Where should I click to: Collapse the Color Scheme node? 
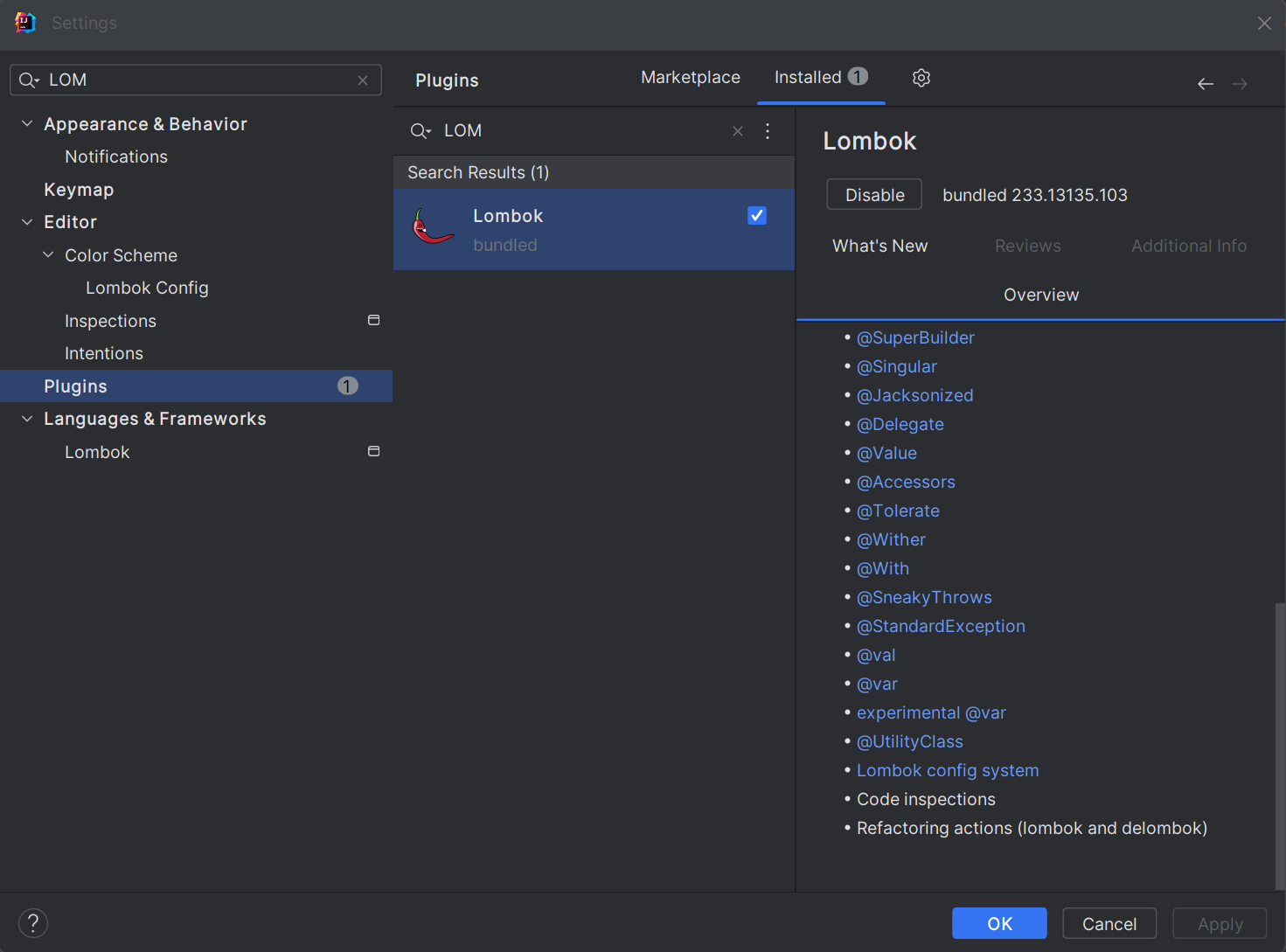(48, 255)
